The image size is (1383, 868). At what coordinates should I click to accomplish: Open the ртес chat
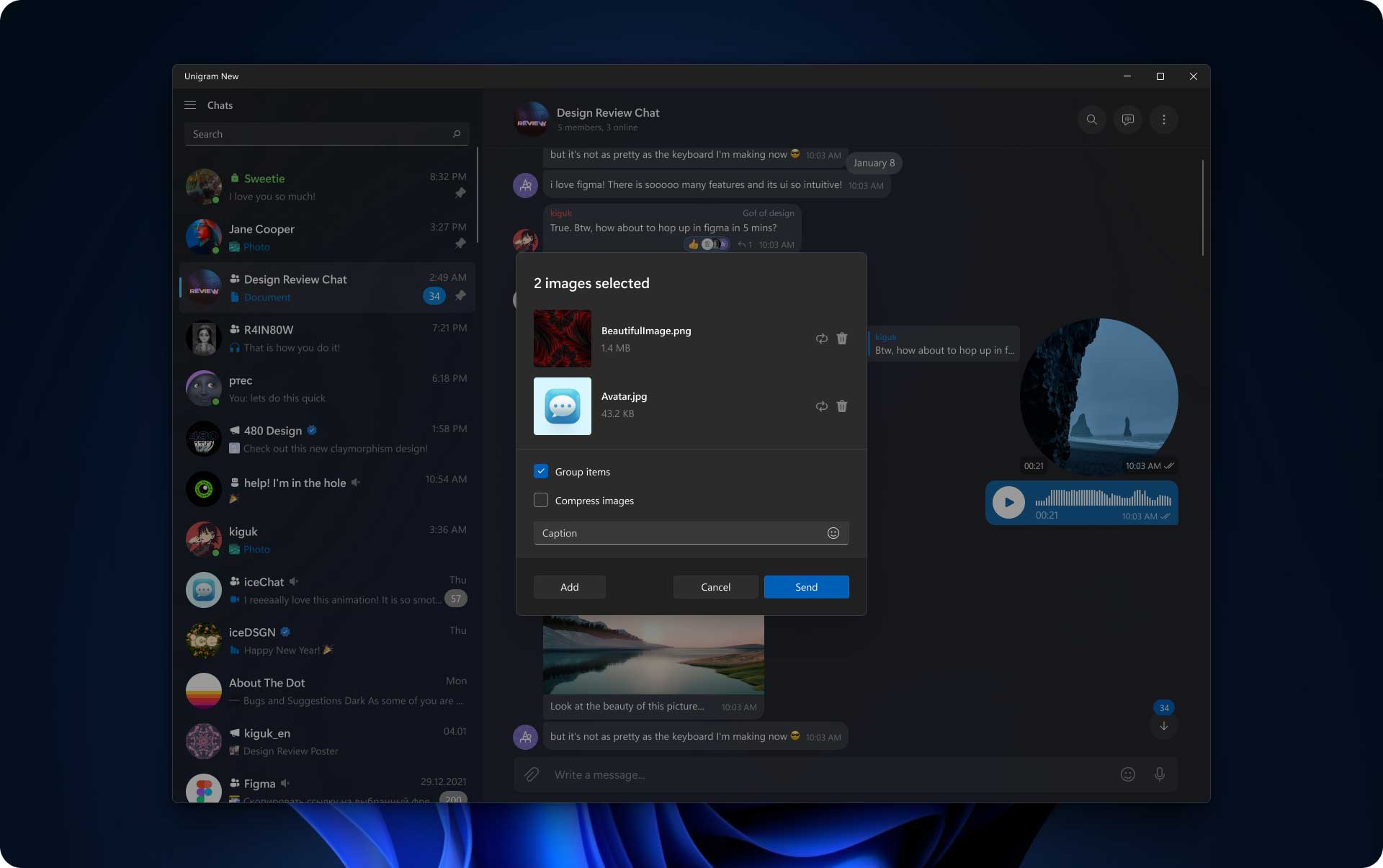[x=327, y=389]
